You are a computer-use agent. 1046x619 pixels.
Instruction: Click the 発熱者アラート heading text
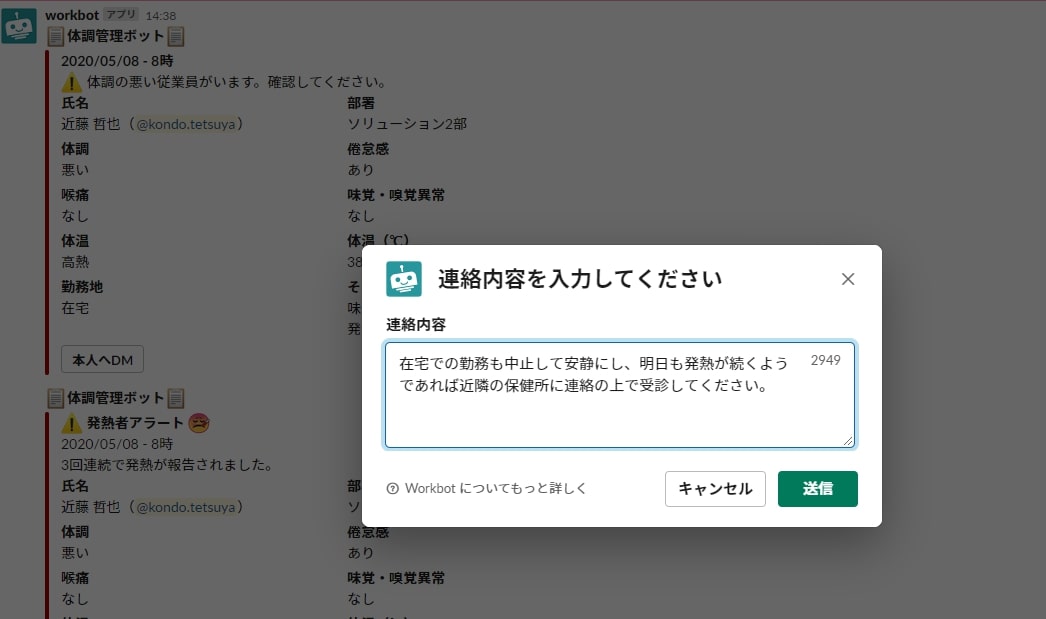point(135,423)
